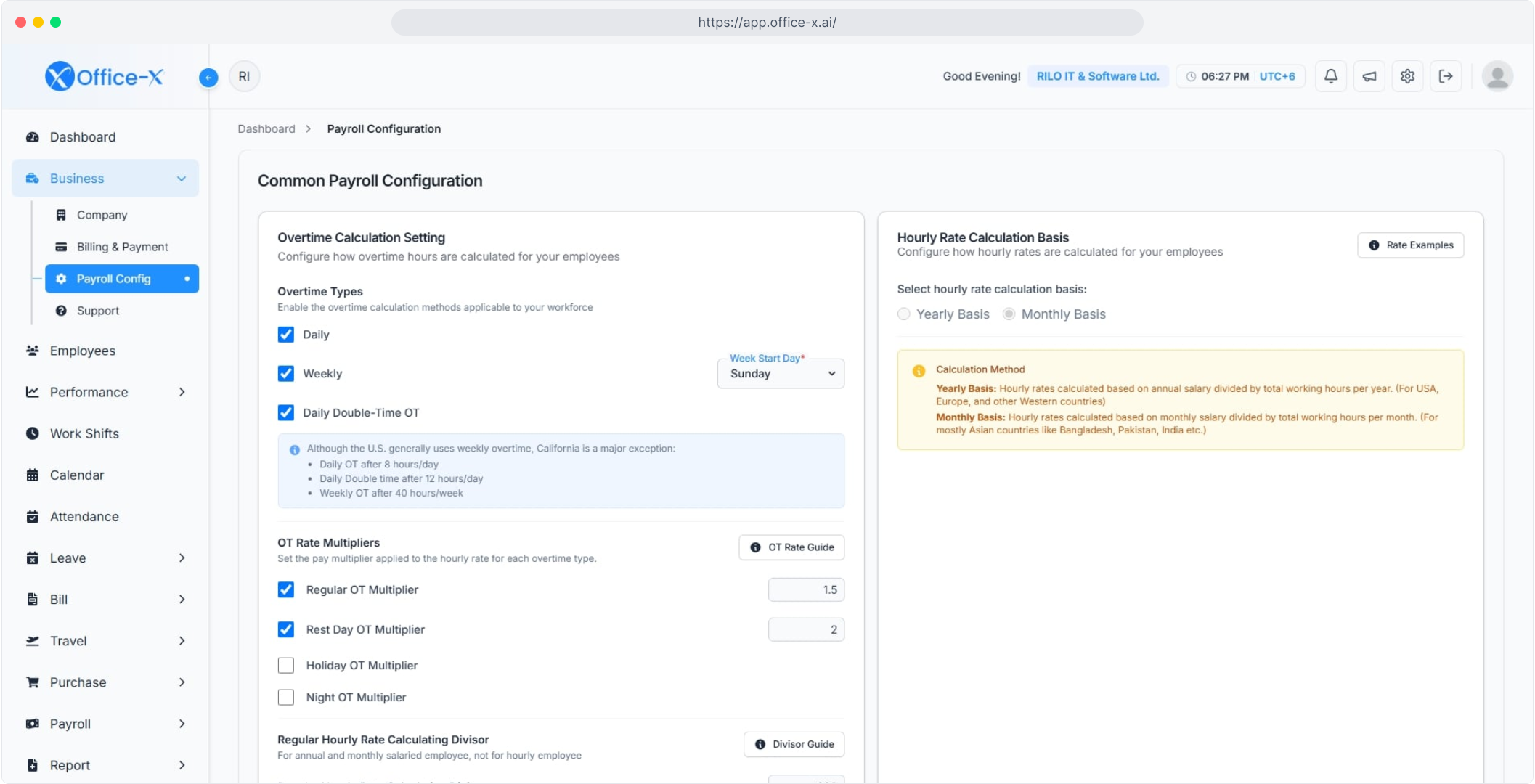Viewport: 1535px width, 784px height.
Task: Expand the Purchase submenu chevron
Action: point(182,682)
